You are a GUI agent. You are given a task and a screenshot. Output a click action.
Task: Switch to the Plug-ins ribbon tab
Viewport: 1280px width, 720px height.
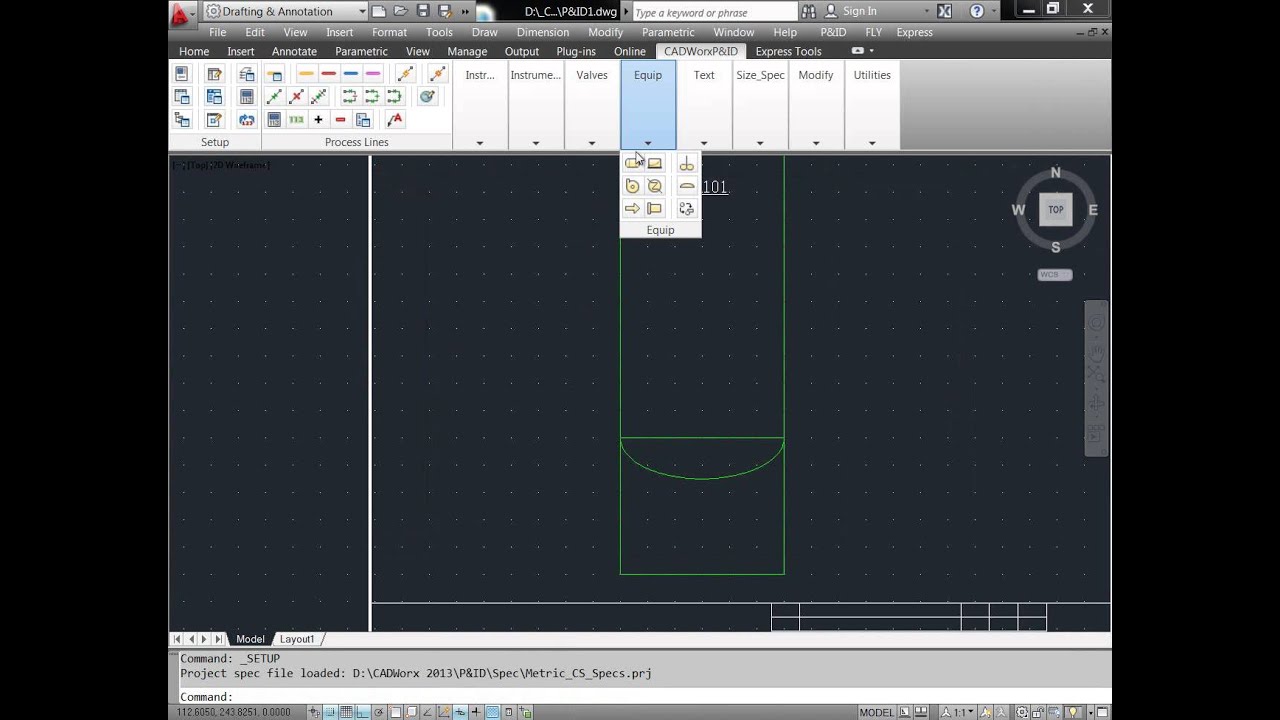[x=576, y=51]
